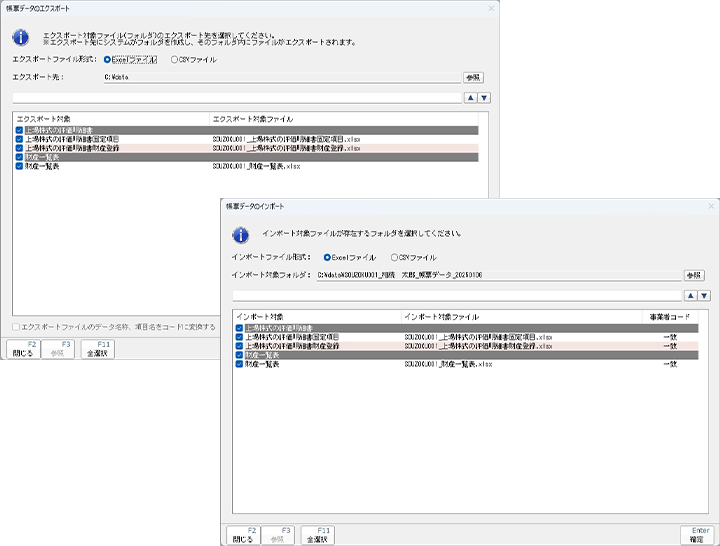Select CSVファイル as the export file format

tap(175, 60)
